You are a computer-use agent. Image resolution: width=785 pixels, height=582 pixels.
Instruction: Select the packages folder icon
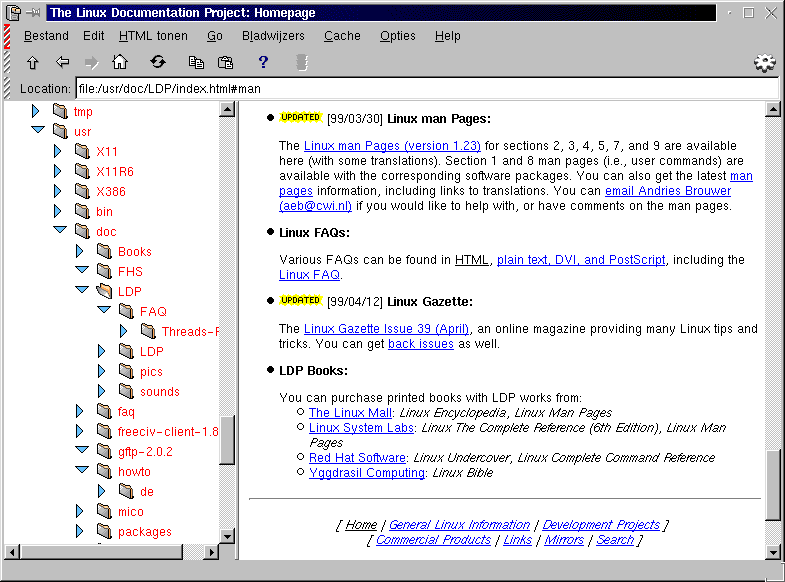(104, 531)
